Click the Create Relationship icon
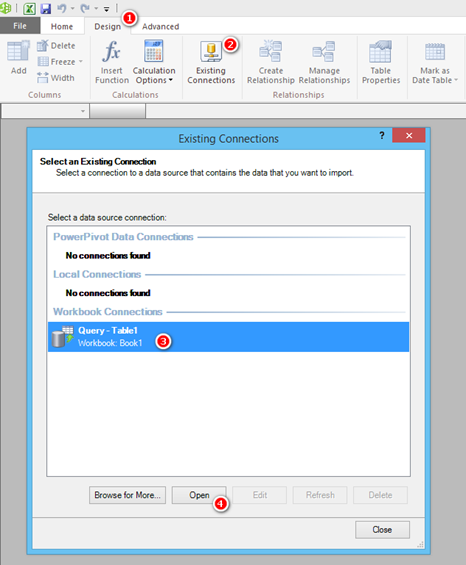The image size is (466, 565). [x=271, y=62]
